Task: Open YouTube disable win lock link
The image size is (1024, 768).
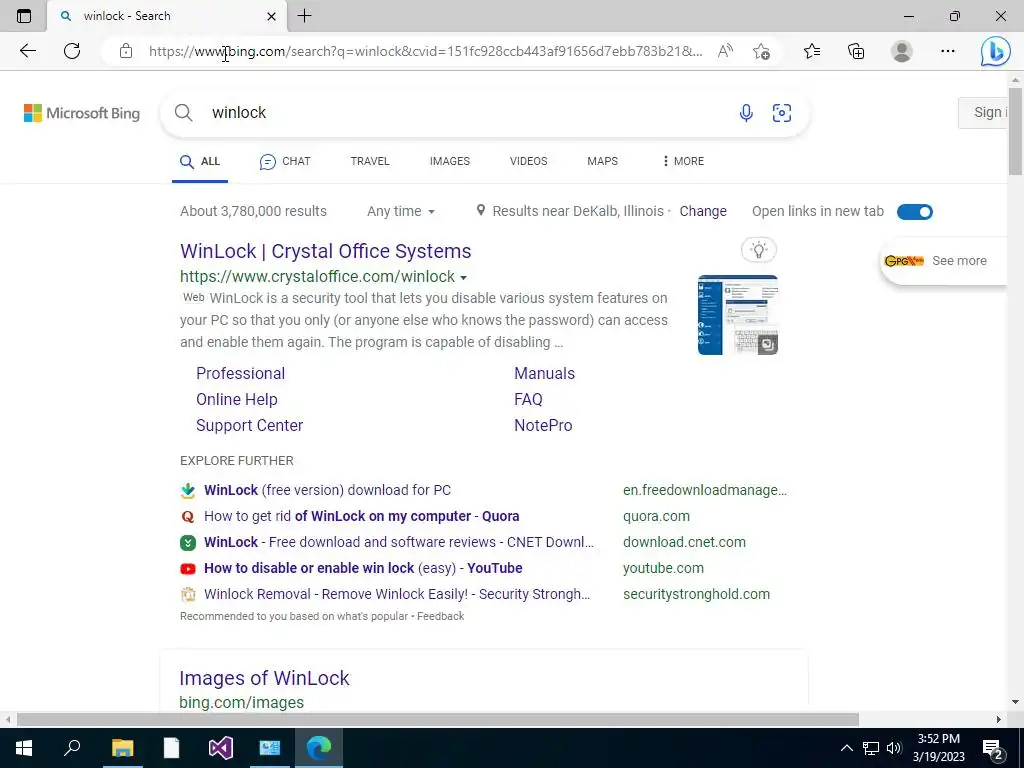Action: (x=362, y=568)
